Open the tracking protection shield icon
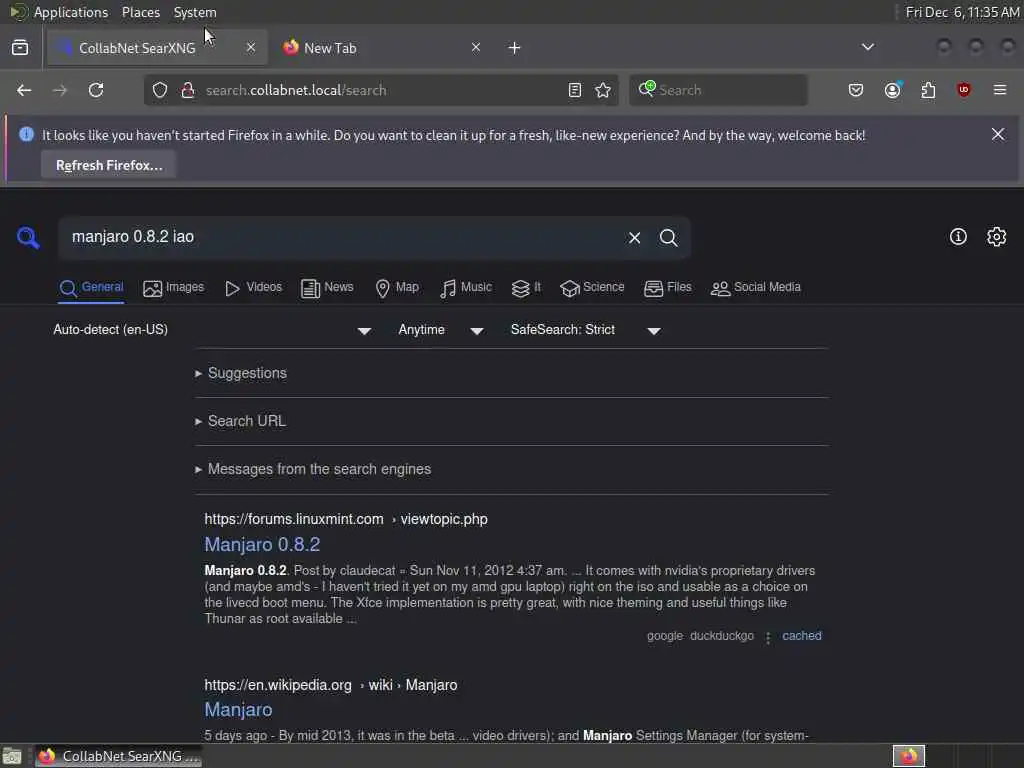This screenshot has height=768, width=1024. tap(160, 90)
